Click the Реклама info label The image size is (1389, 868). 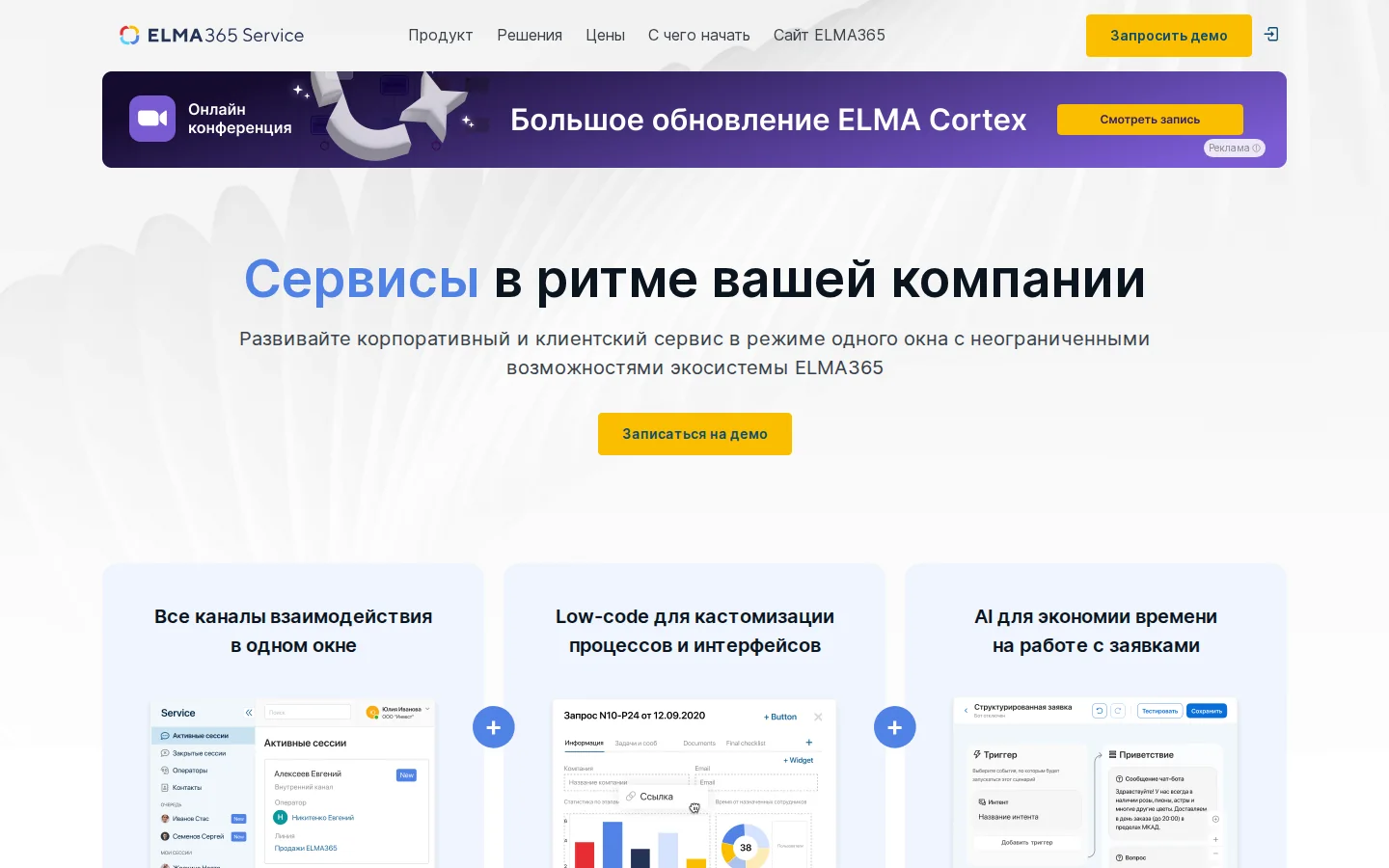1235,148
